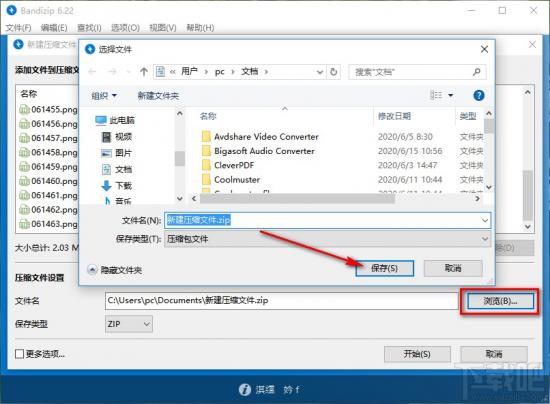The height and width of the screenshot is (404, 550).
Task: Toggle the 更多选项 checkbox
Action: [20, 354]
